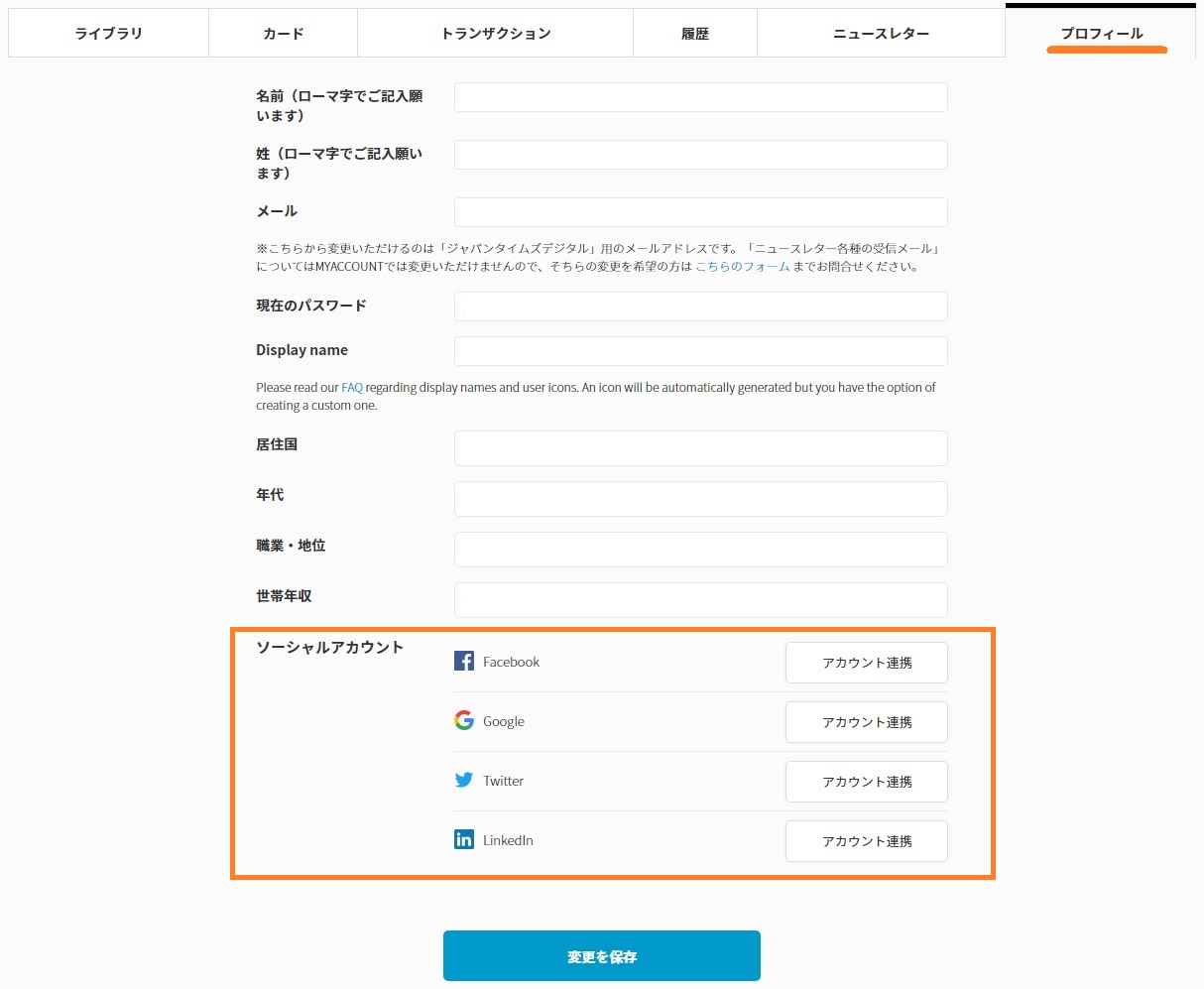
Task: Open the 職業・地位 occupation field
Action: pos(701,550)
